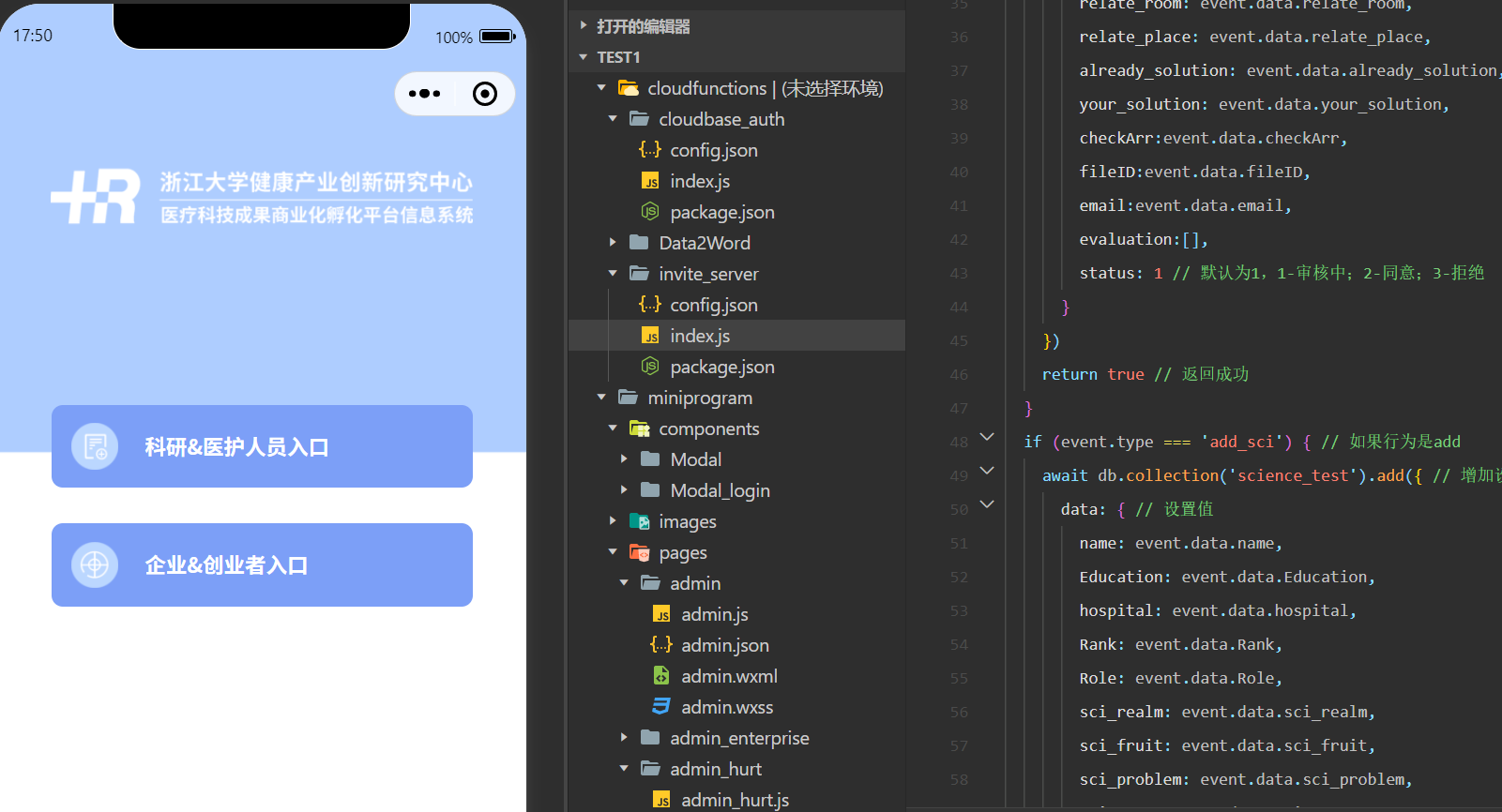Click the 'evaluation:[],' code line
Viewport: 1502px width, 812px height.
[x=1144, y=239]
